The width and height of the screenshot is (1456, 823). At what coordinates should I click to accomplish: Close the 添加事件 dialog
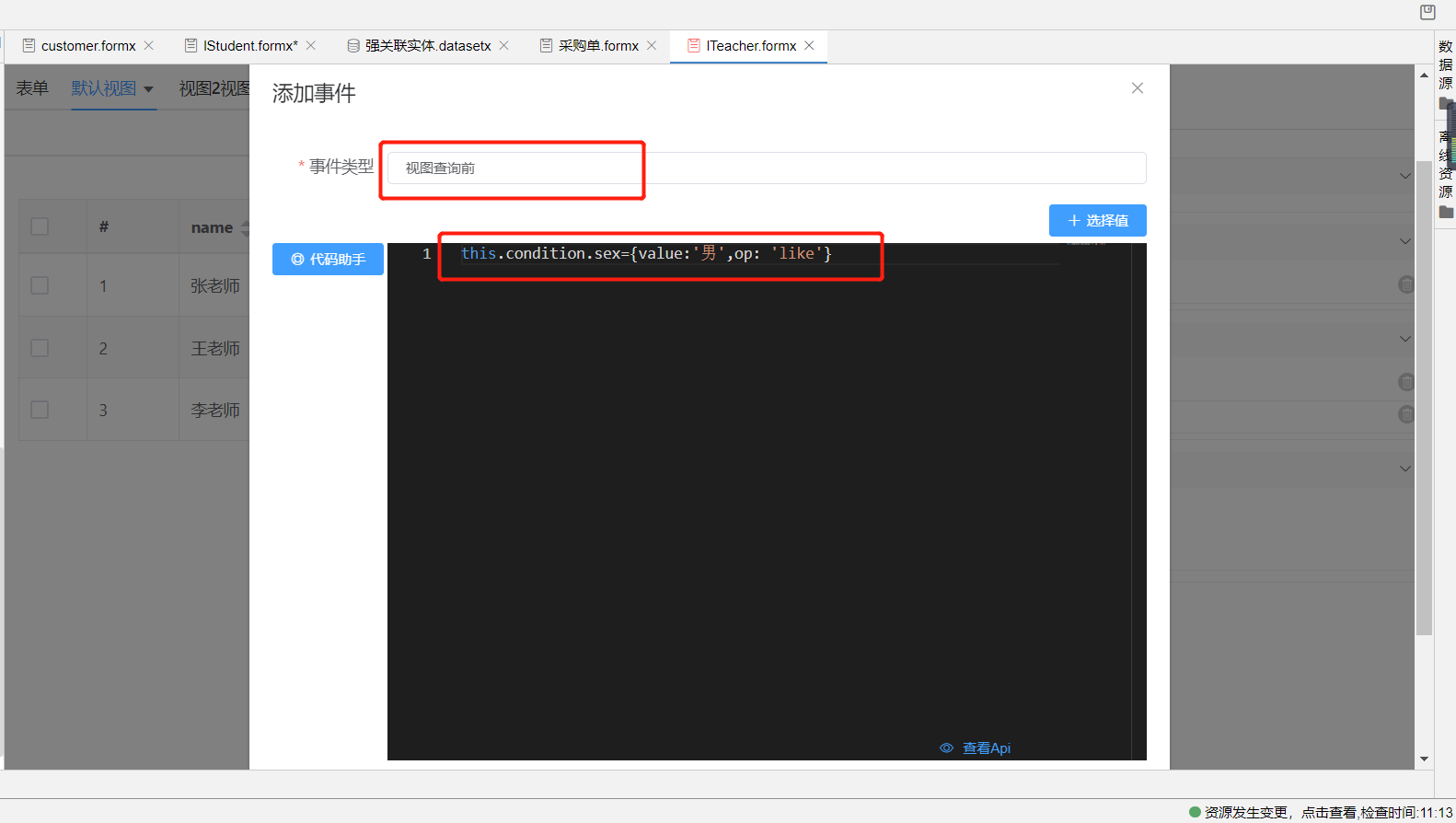1138,88
